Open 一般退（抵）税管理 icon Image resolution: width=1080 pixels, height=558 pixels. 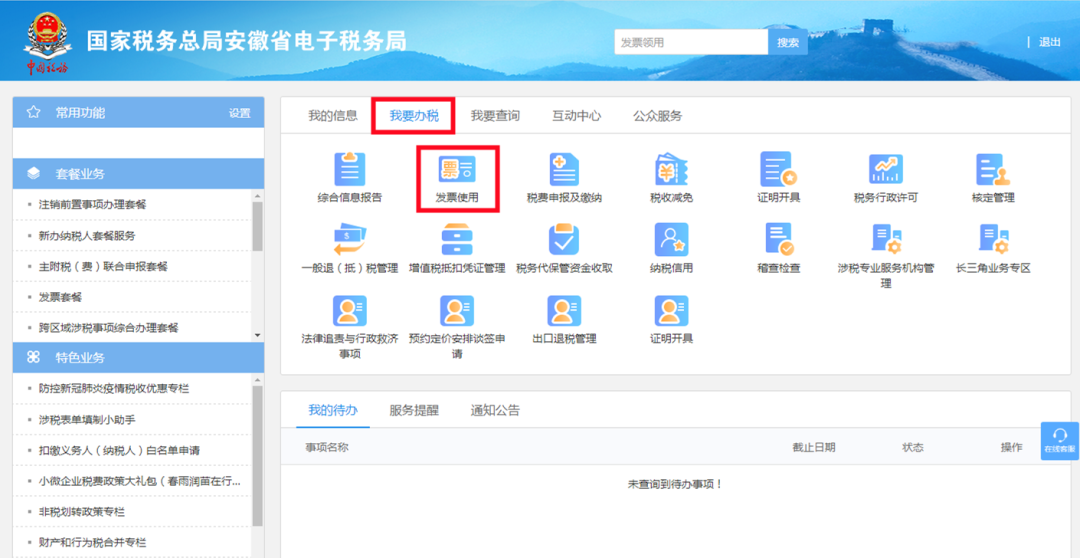point(350,240)
